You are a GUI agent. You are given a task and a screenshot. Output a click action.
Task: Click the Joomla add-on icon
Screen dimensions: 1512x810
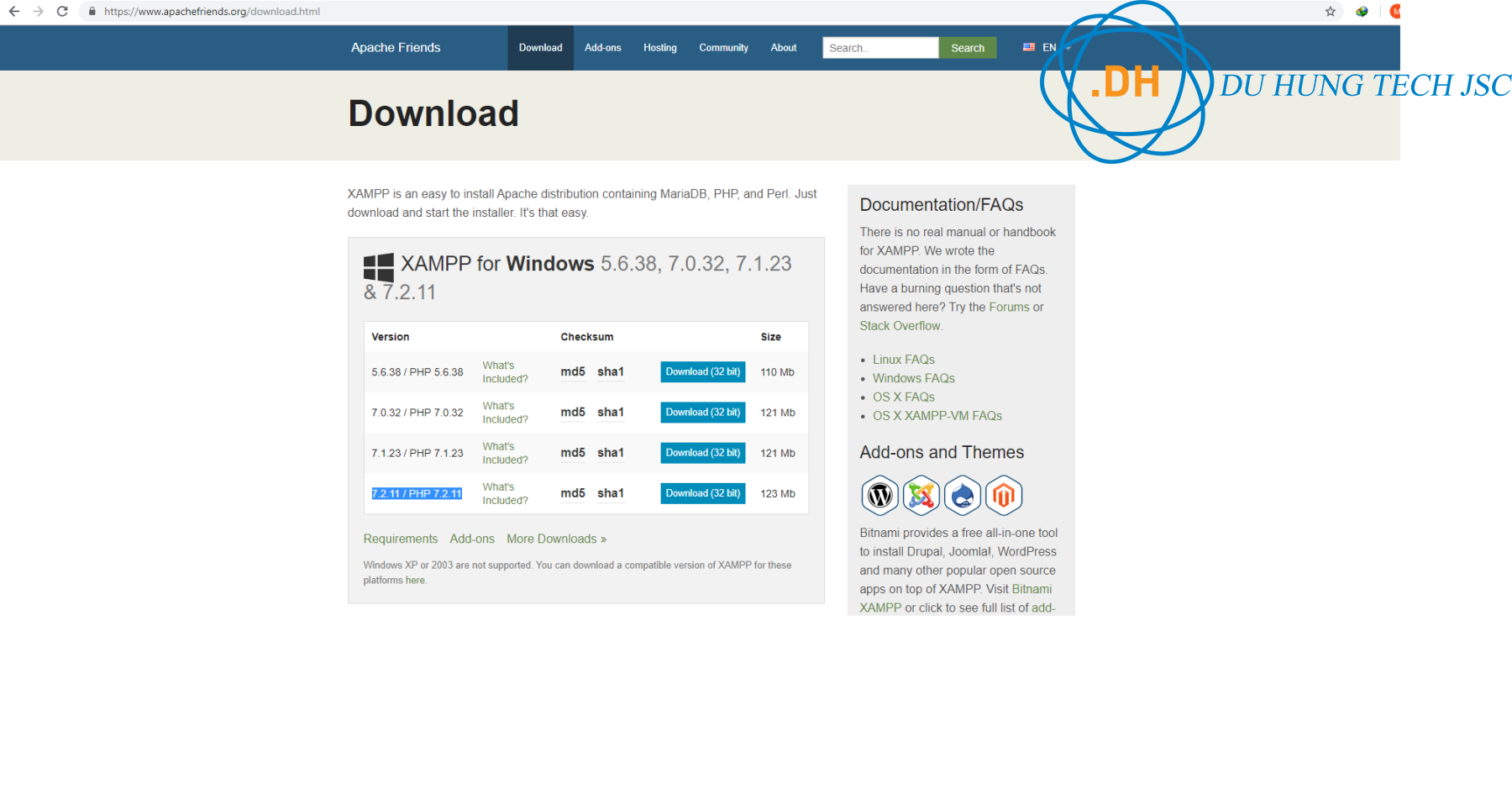coord(921,496)
